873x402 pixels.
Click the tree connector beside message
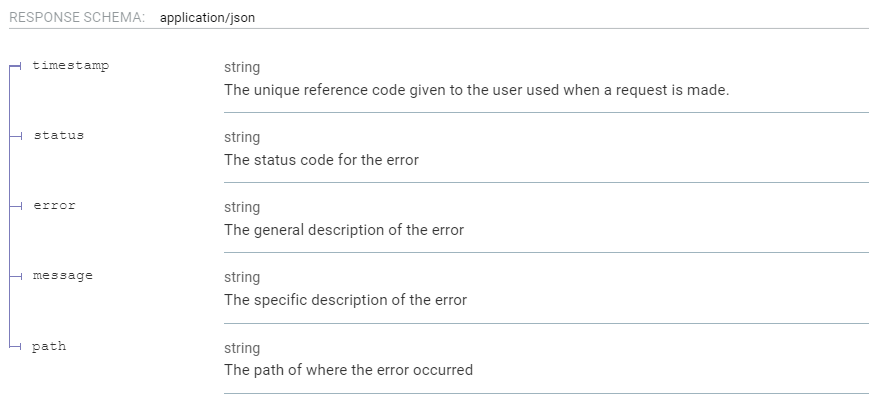tap(15, 276)
